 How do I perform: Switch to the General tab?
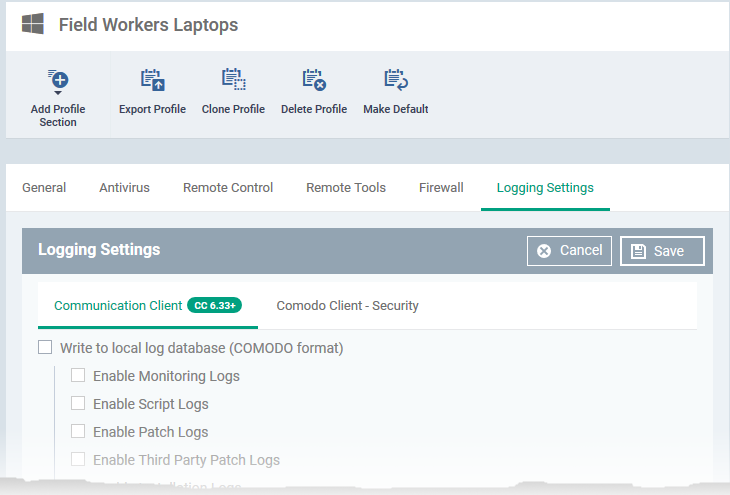44,188
